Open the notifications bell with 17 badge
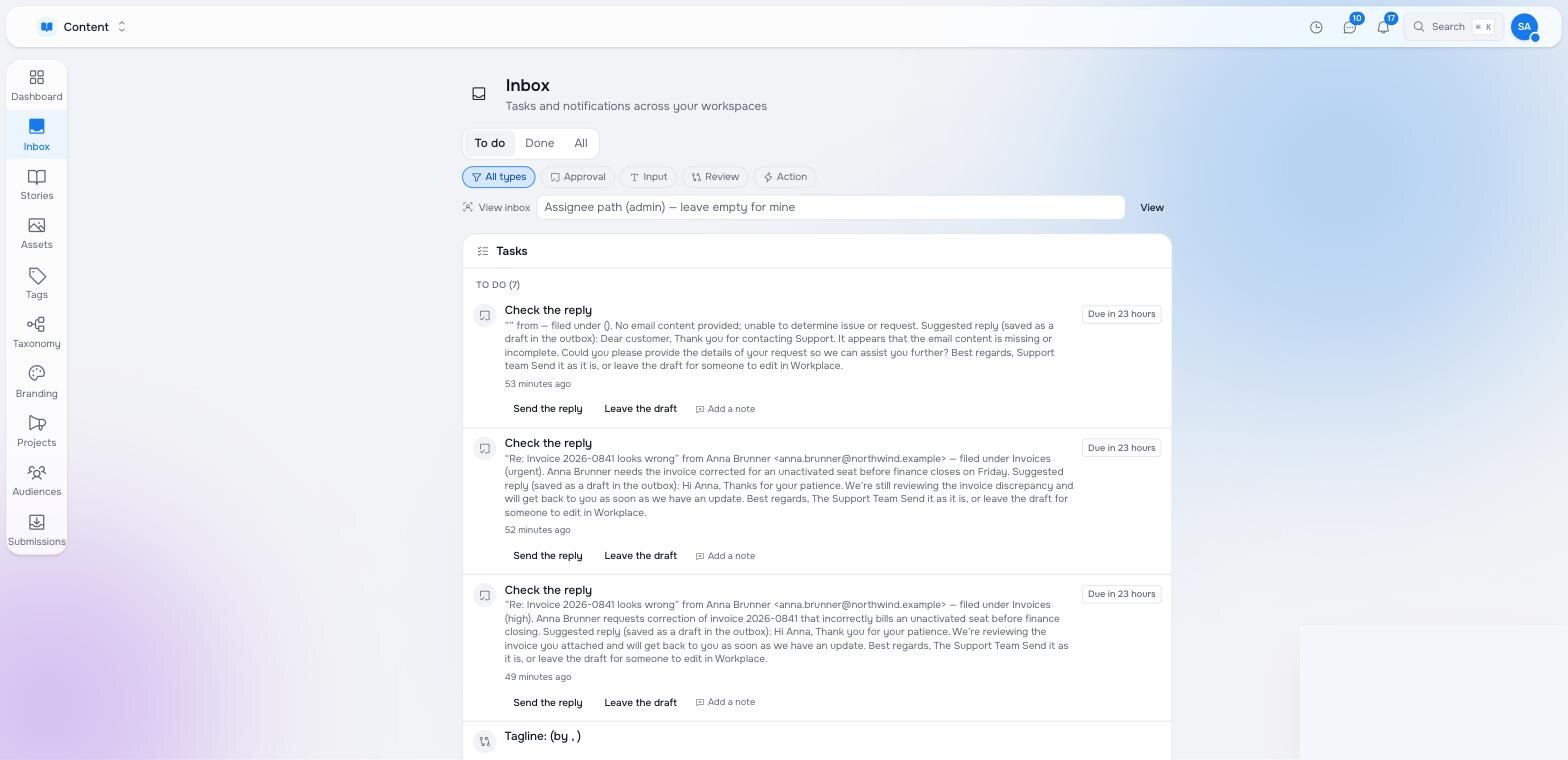 coord(1383,27)
